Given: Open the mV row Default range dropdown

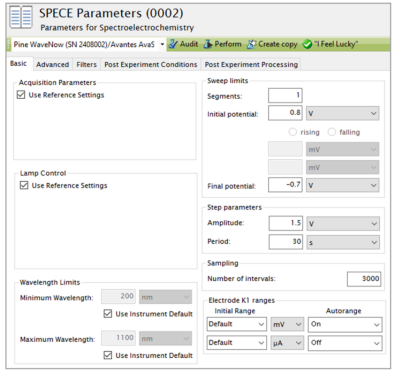Looking at the screenshot, I should 236,324.
